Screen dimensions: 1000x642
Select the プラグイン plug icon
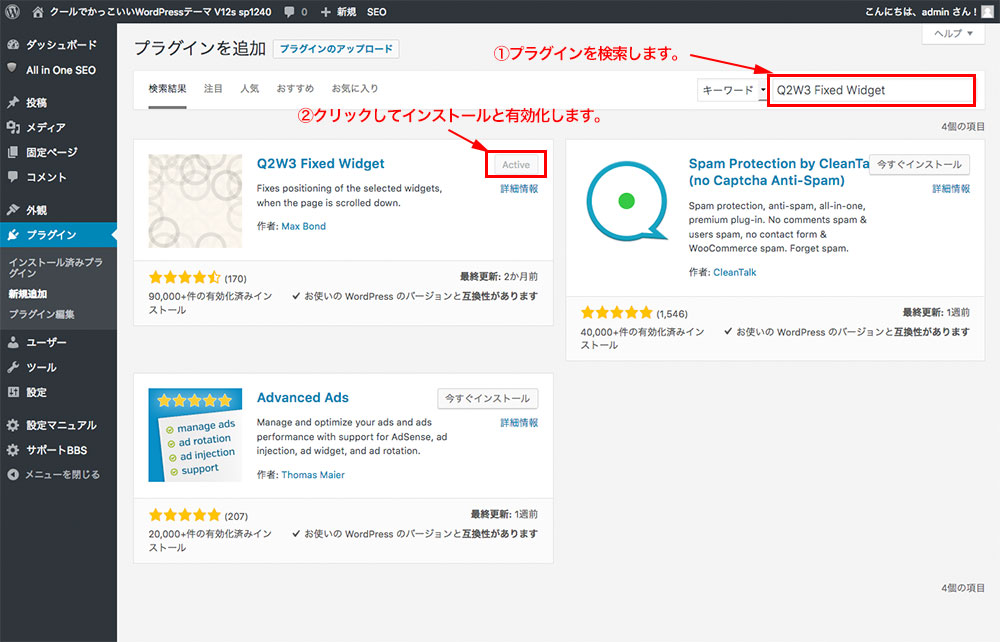(x=13, y=235)
